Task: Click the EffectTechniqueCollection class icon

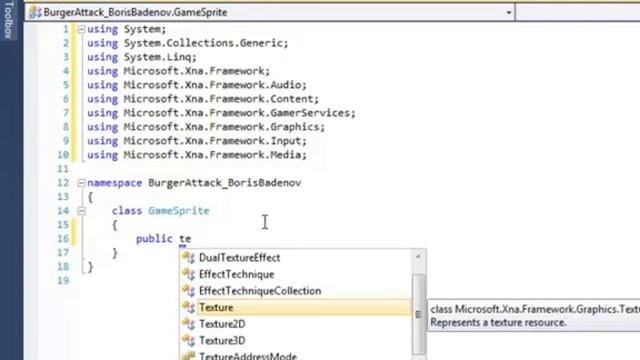Action: 189,291
